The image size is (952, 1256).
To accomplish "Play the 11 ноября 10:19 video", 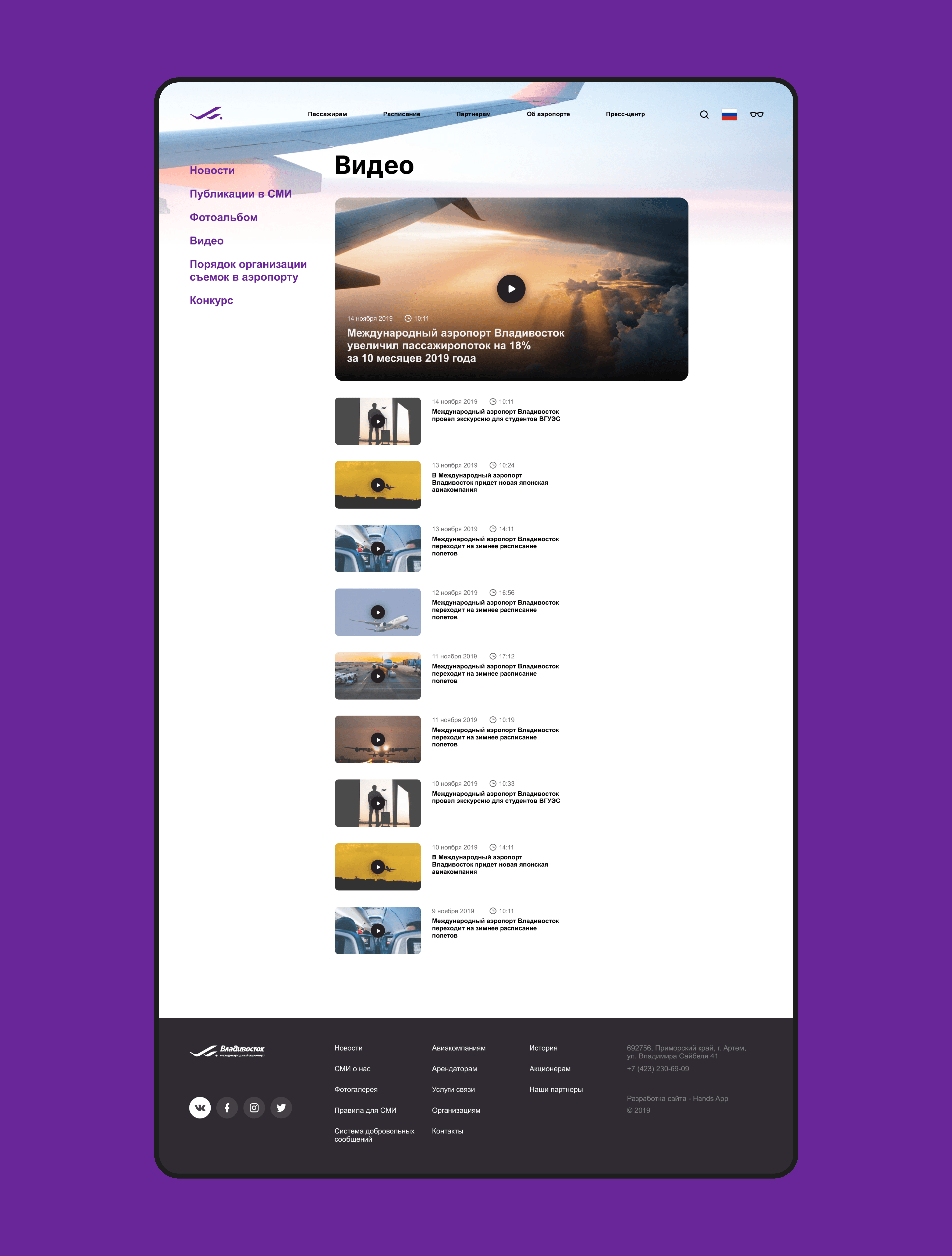I will pos(378,739).
